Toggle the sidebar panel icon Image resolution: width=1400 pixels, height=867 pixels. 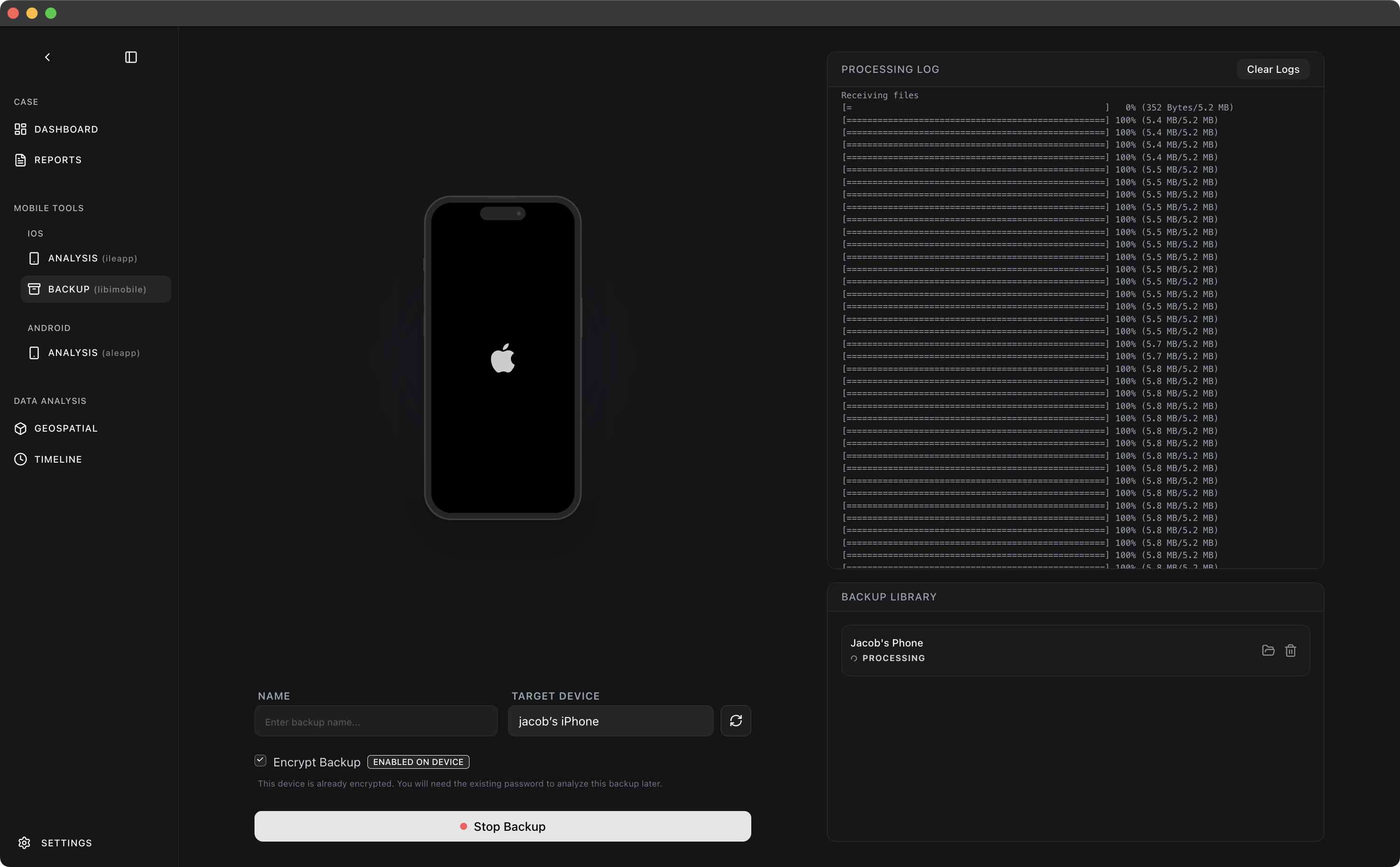point(131,57)
